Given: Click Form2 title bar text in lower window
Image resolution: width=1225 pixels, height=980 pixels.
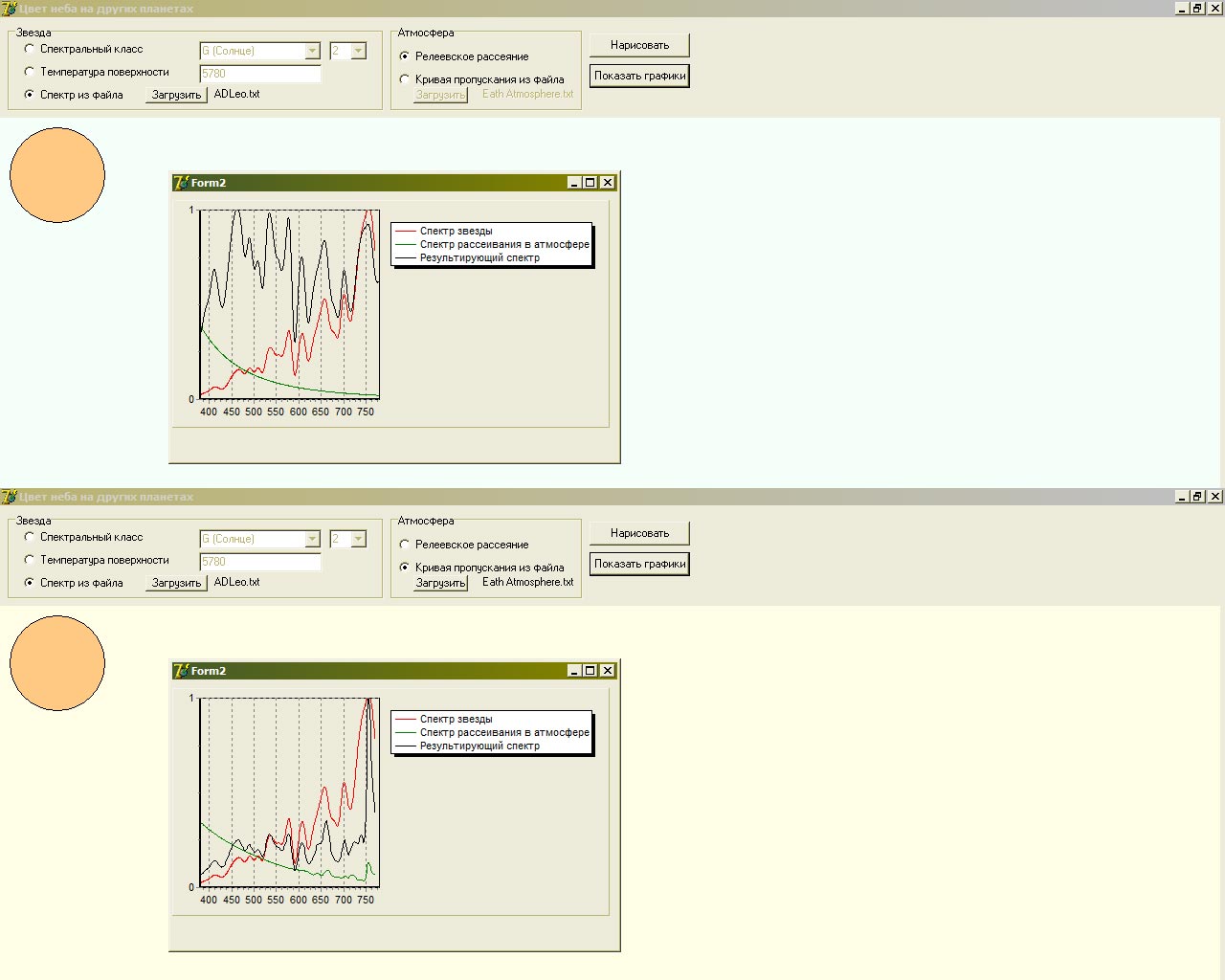Looking at the screenshot, I should 209,671.
